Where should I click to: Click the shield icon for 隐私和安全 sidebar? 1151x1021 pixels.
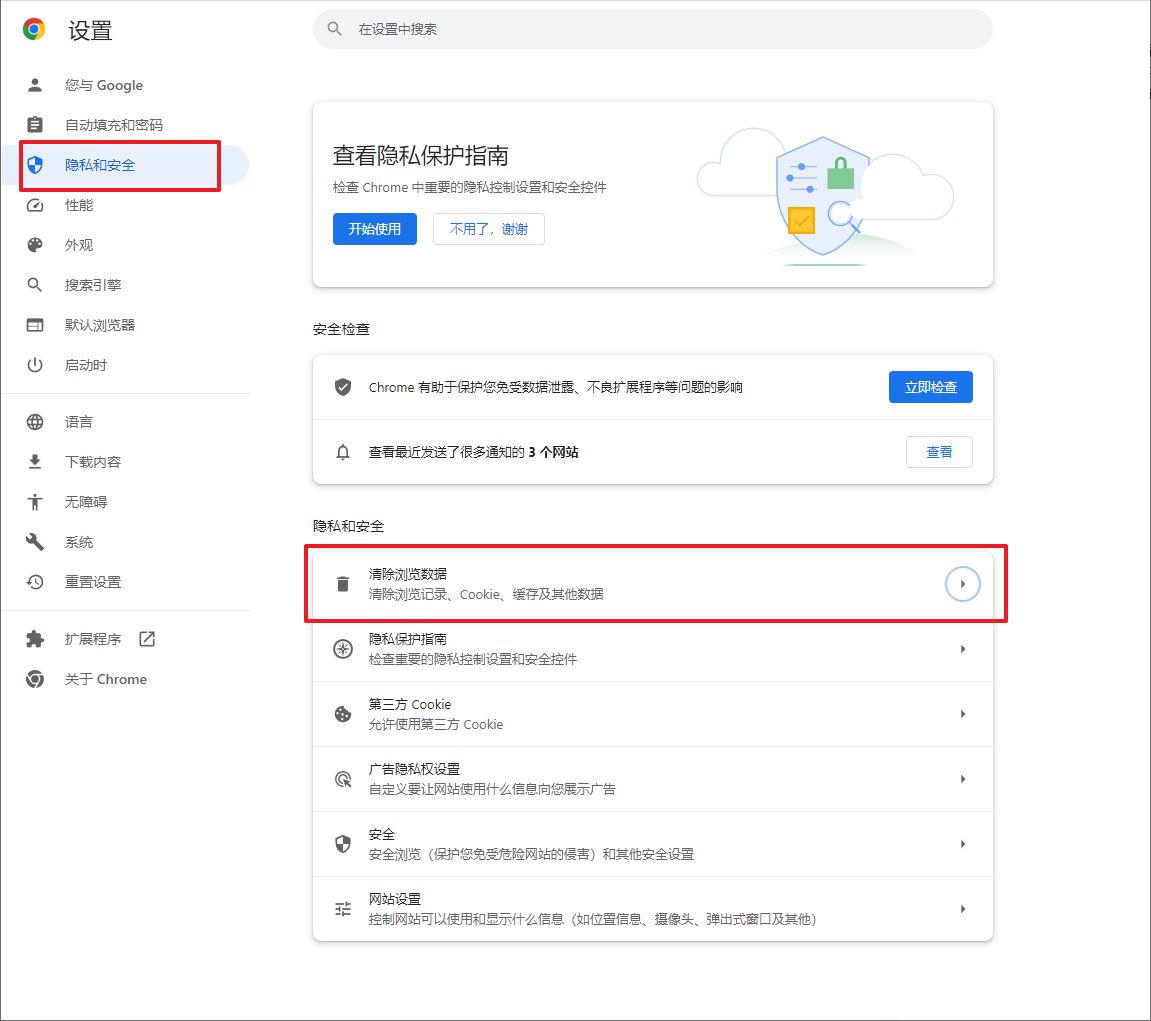tap(35, 165)
